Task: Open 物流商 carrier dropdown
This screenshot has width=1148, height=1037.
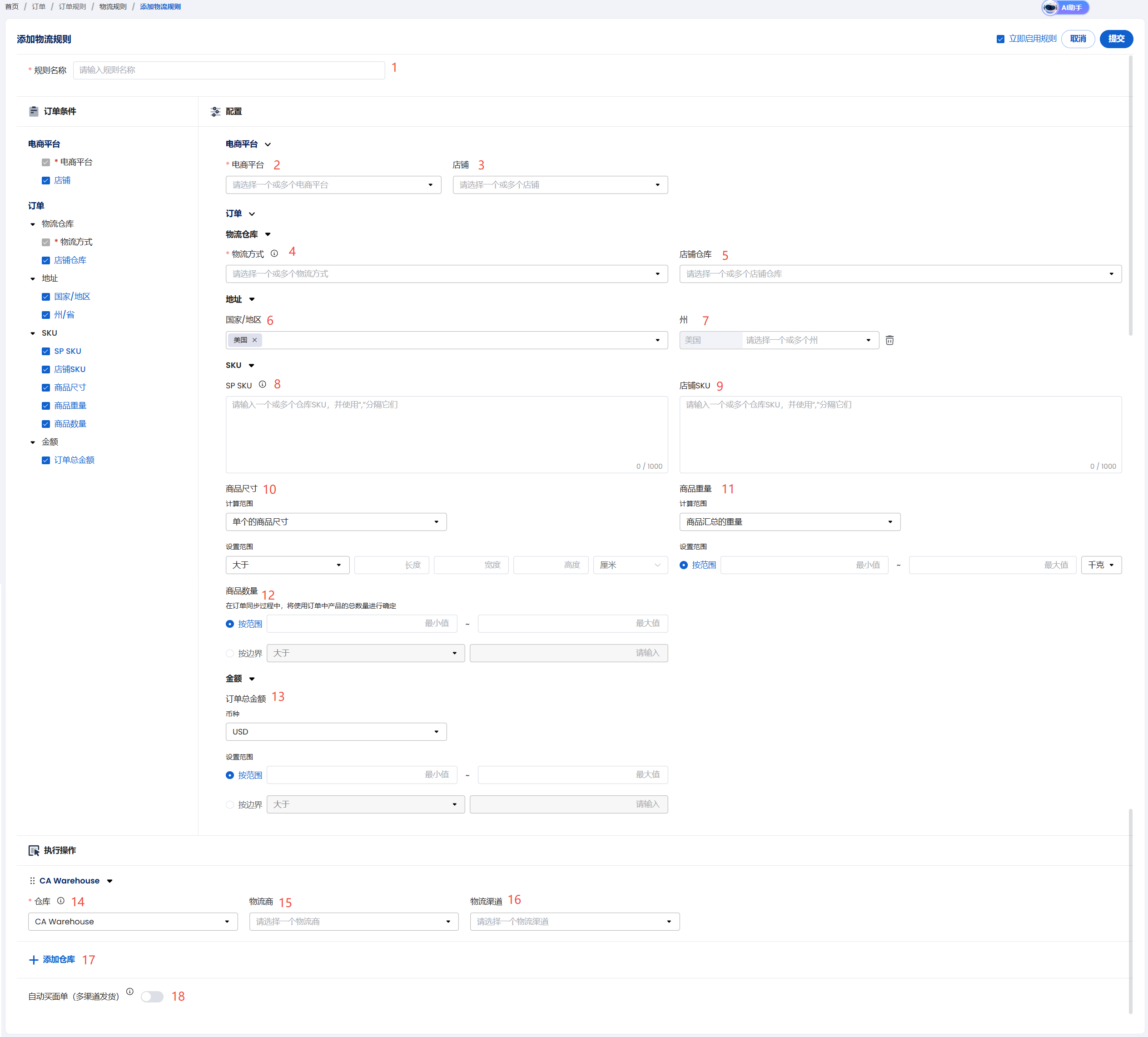Action: tap(353, 921)
